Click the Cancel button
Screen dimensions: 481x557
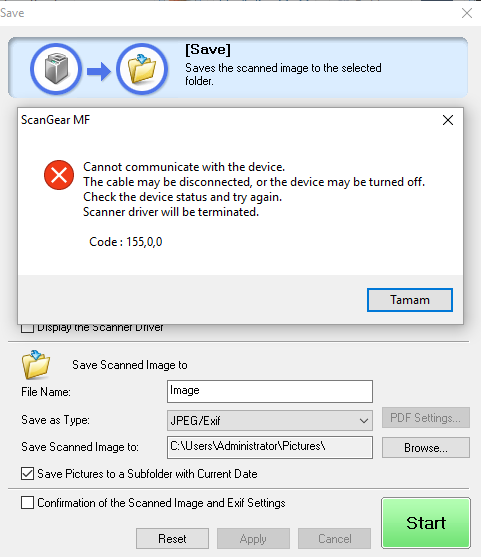coord(334,539)
